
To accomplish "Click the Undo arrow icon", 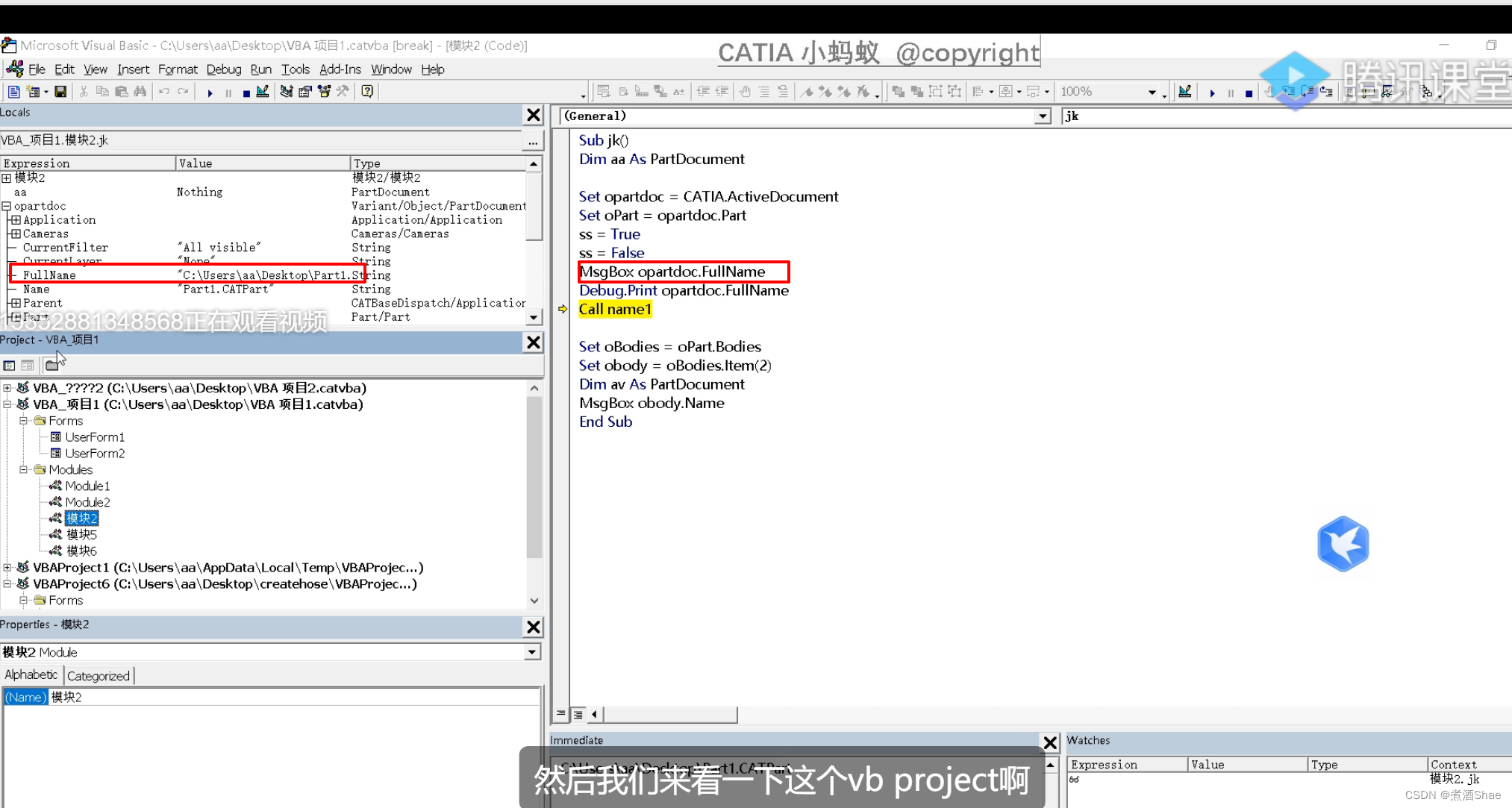I will pos(164,92).
